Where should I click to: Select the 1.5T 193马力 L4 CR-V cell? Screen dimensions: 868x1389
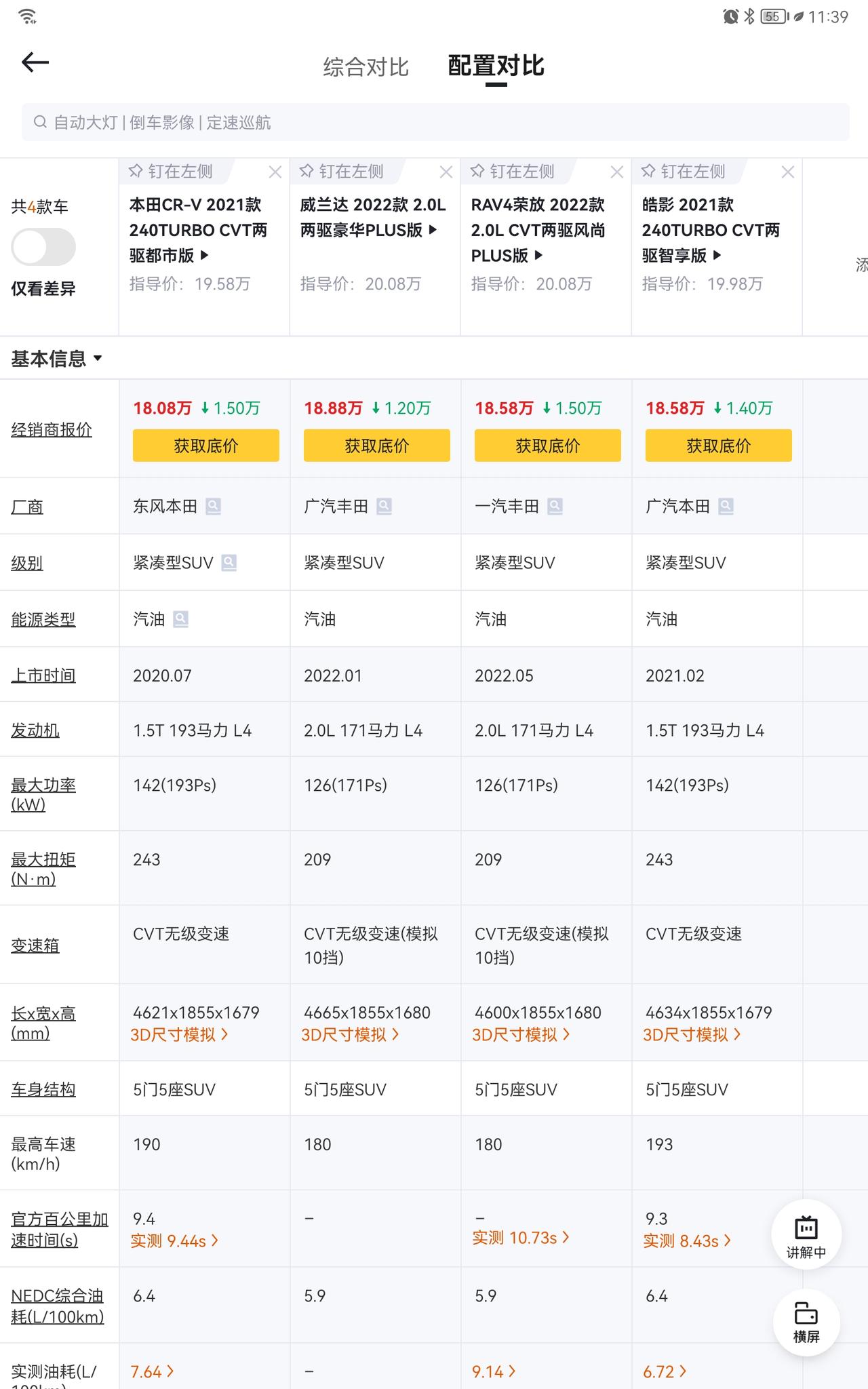click(205, 730)
